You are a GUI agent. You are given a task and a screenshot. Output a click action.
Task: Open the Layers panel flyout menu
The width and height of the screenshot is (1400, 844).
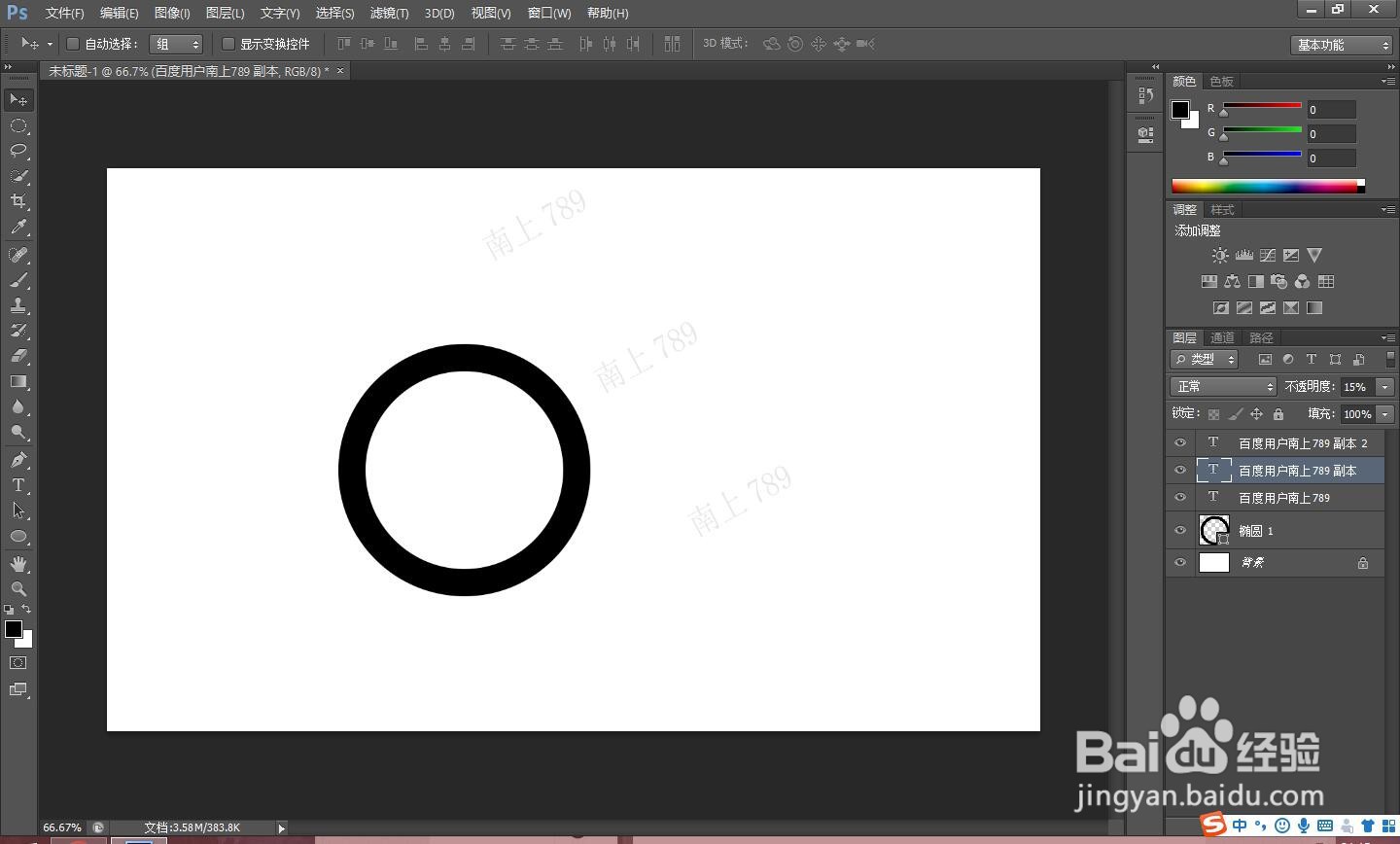click(x=1388, y=338)
